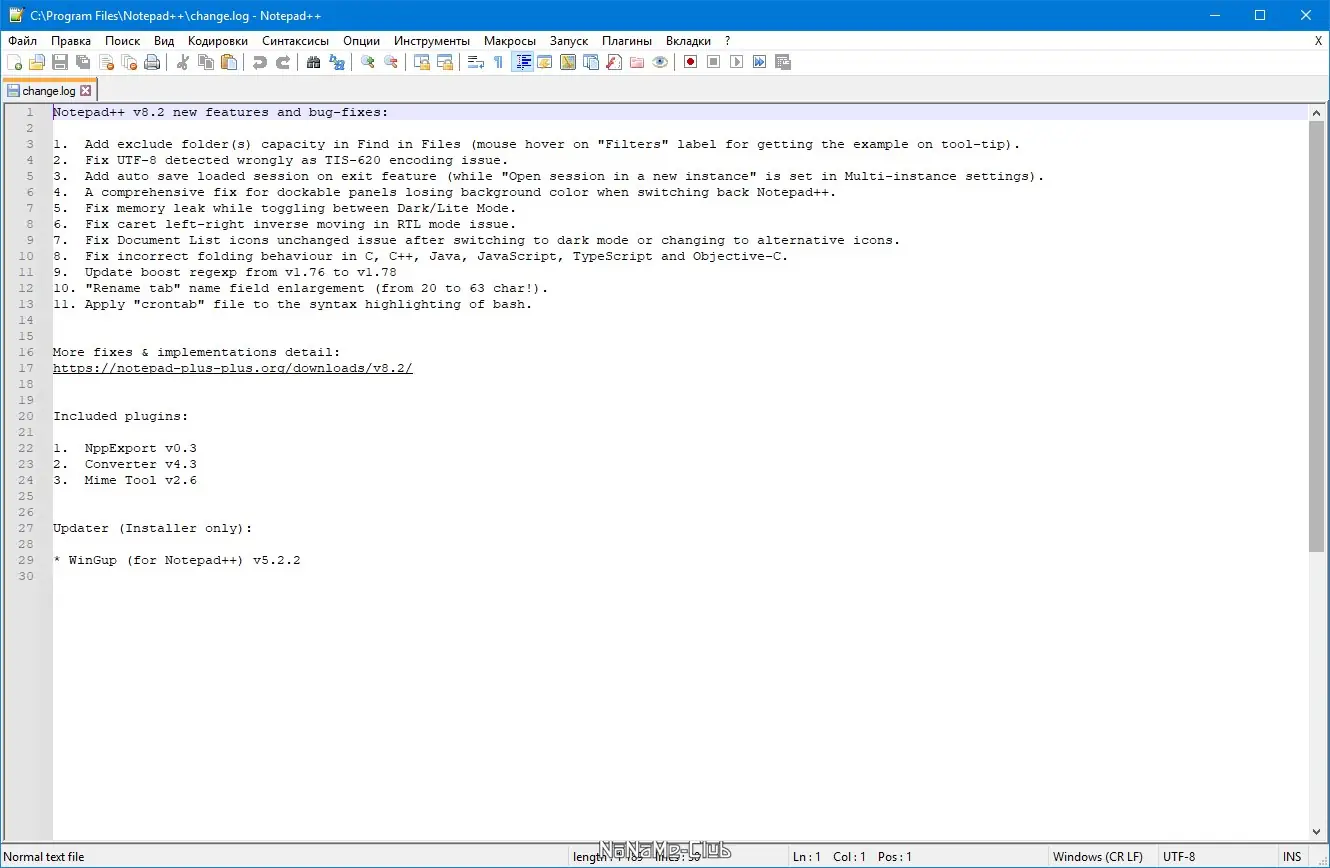Zoom in using the magnifier plus icon
Screen dimensions: 1330x868
tap(368, 62)
